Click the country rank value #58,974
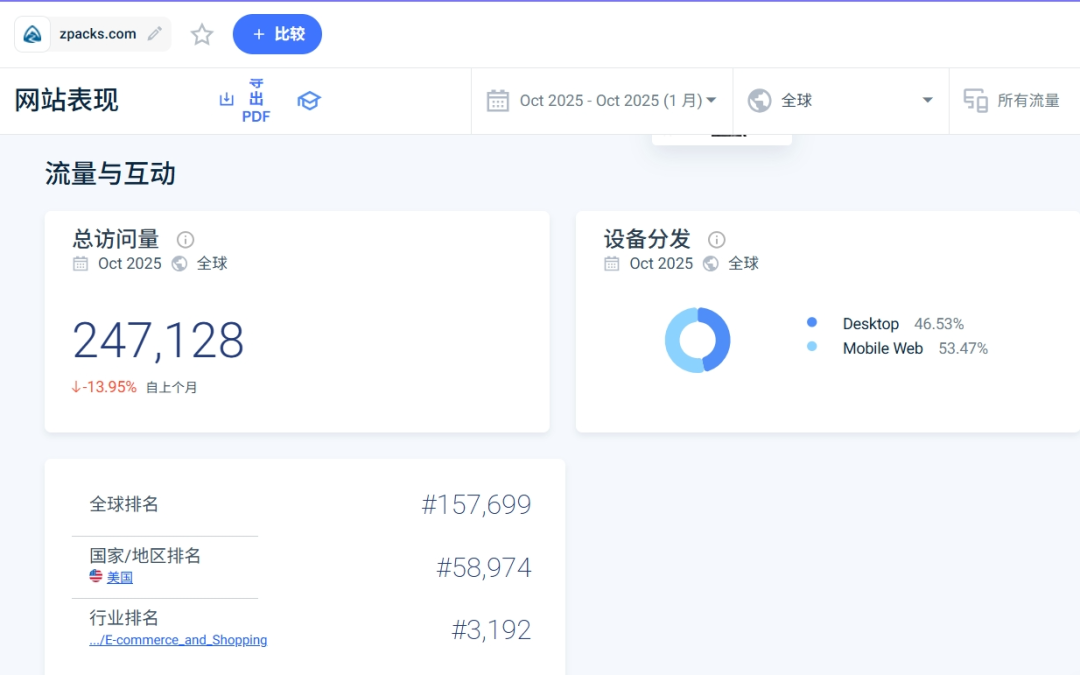Image resolution: width=1080 pixels, height=675 pixels. pyautogui.click(x=484, y=568)
